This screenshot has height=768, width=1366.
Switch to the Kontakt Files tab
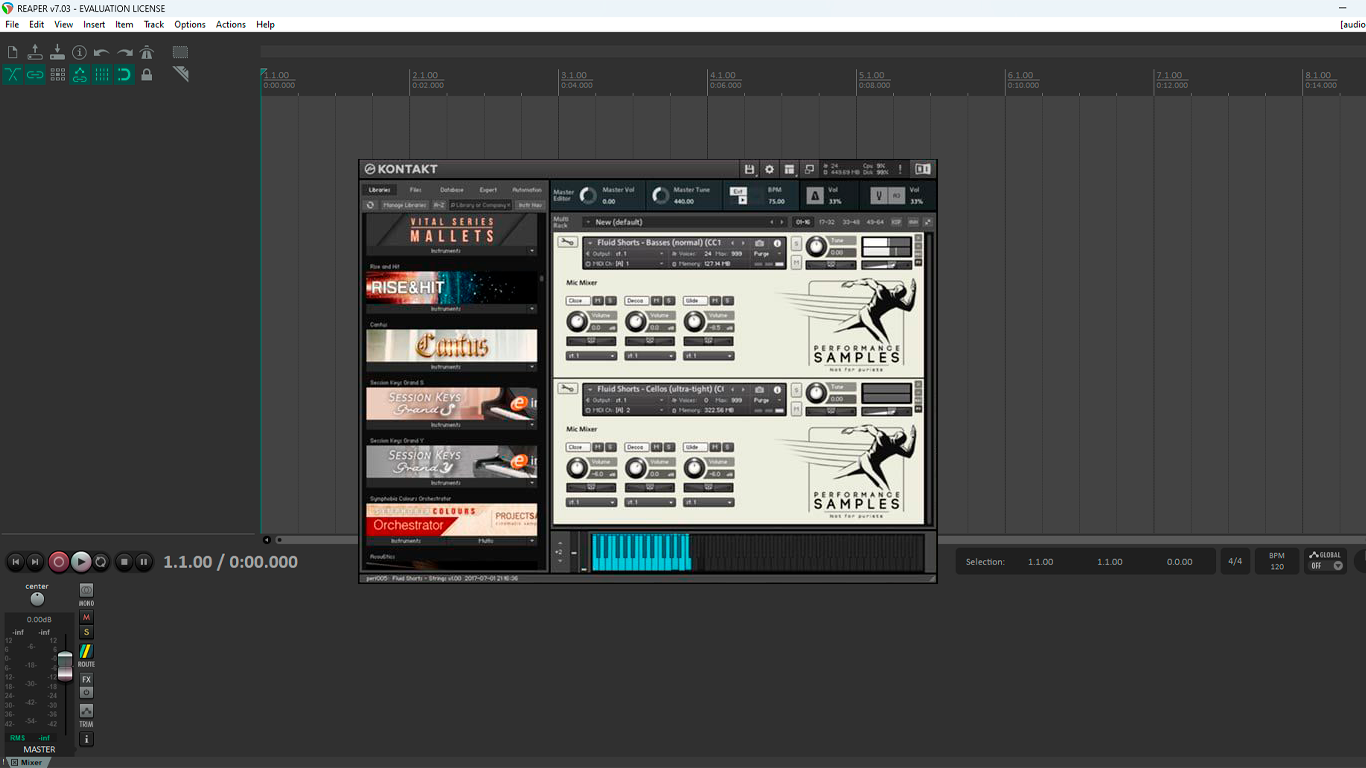tap(415, 190)
